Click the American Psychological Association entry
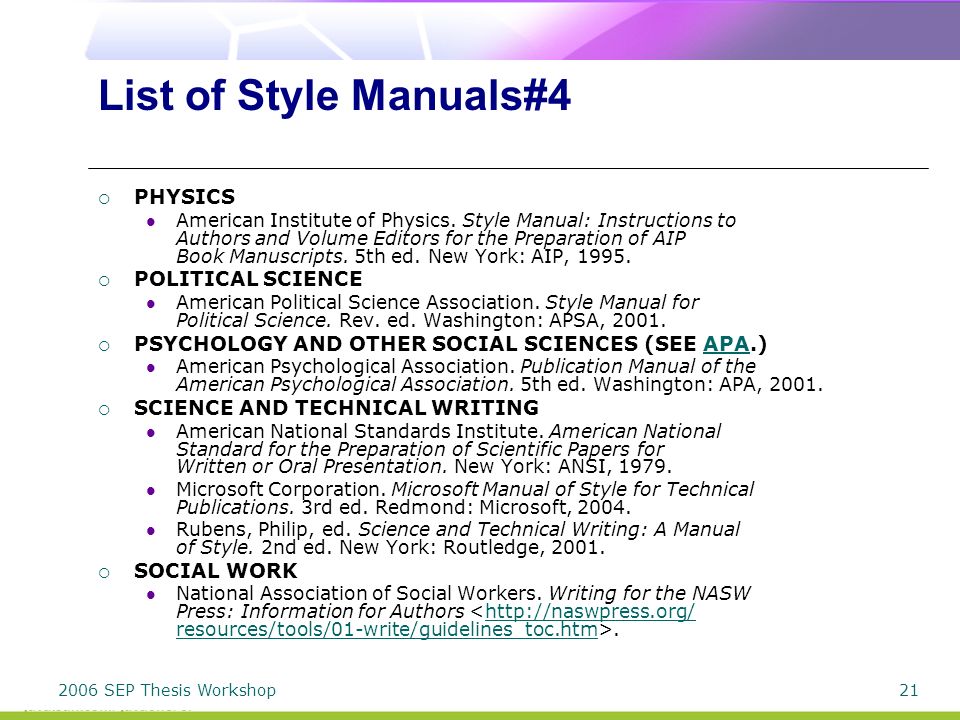960x720 pixels. pos(499,375)
